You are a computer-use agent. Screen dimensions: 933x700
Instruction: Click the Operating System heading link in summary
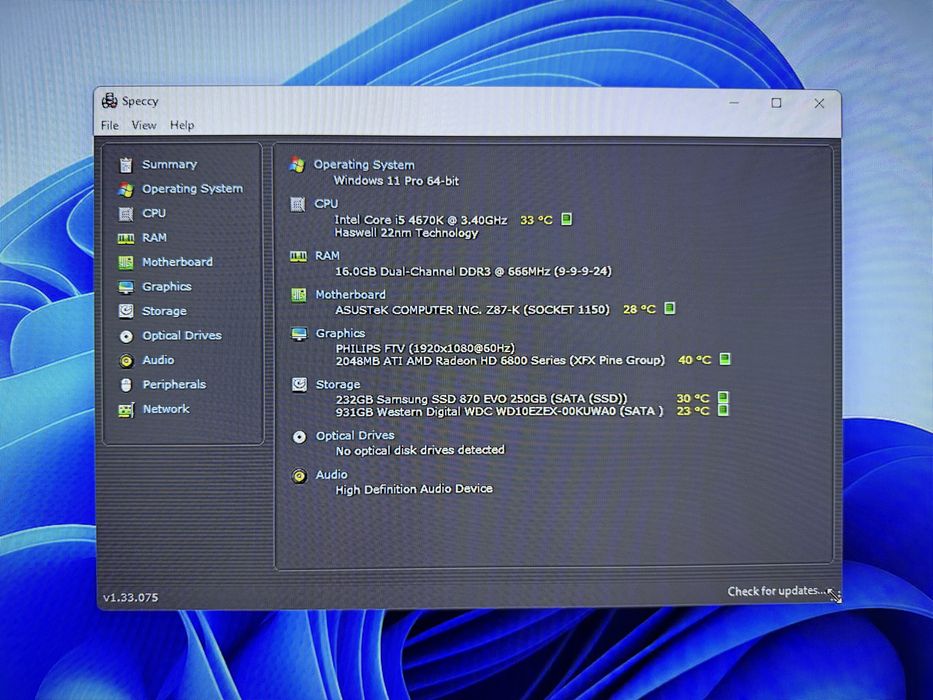tap(364, 165)
